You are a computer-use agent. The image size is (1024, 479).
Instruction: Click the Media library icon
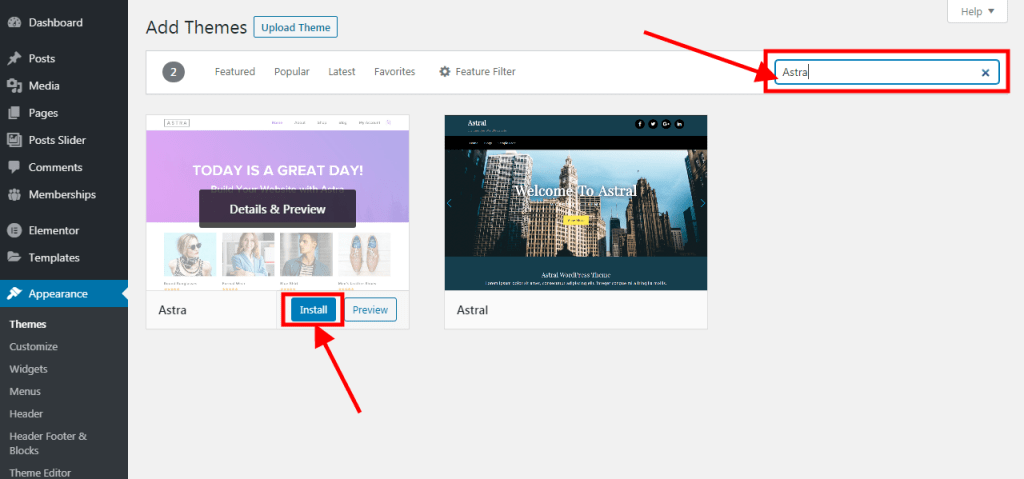click(x=14, y=86)
